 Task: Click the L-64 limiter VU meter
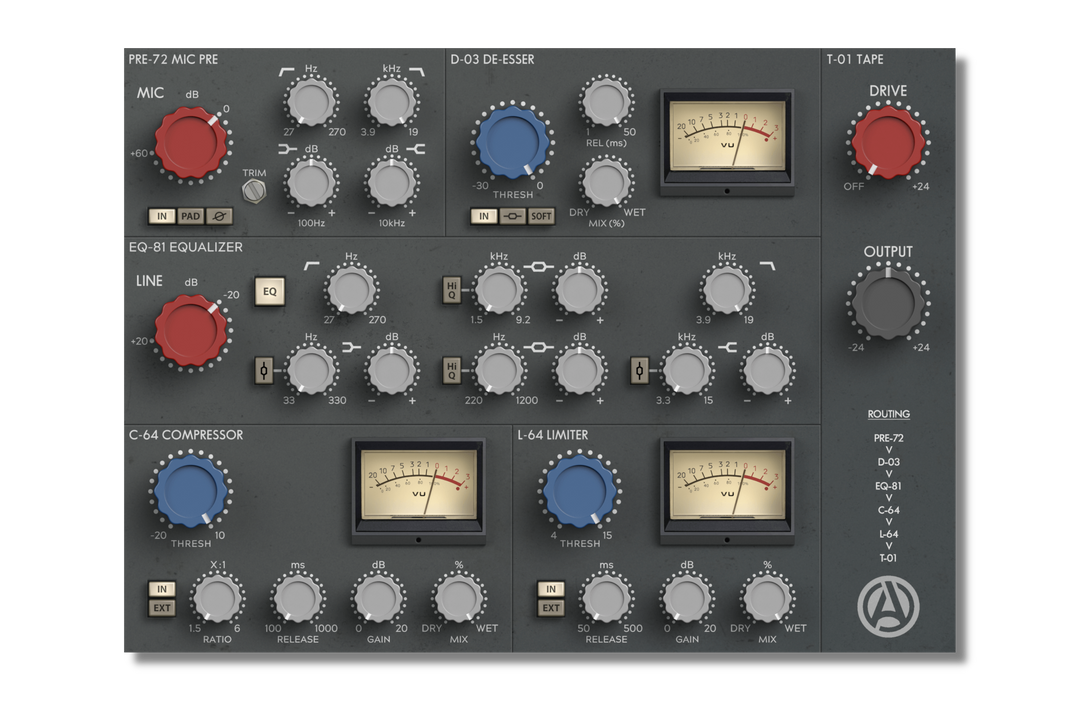tap(727, 491)
